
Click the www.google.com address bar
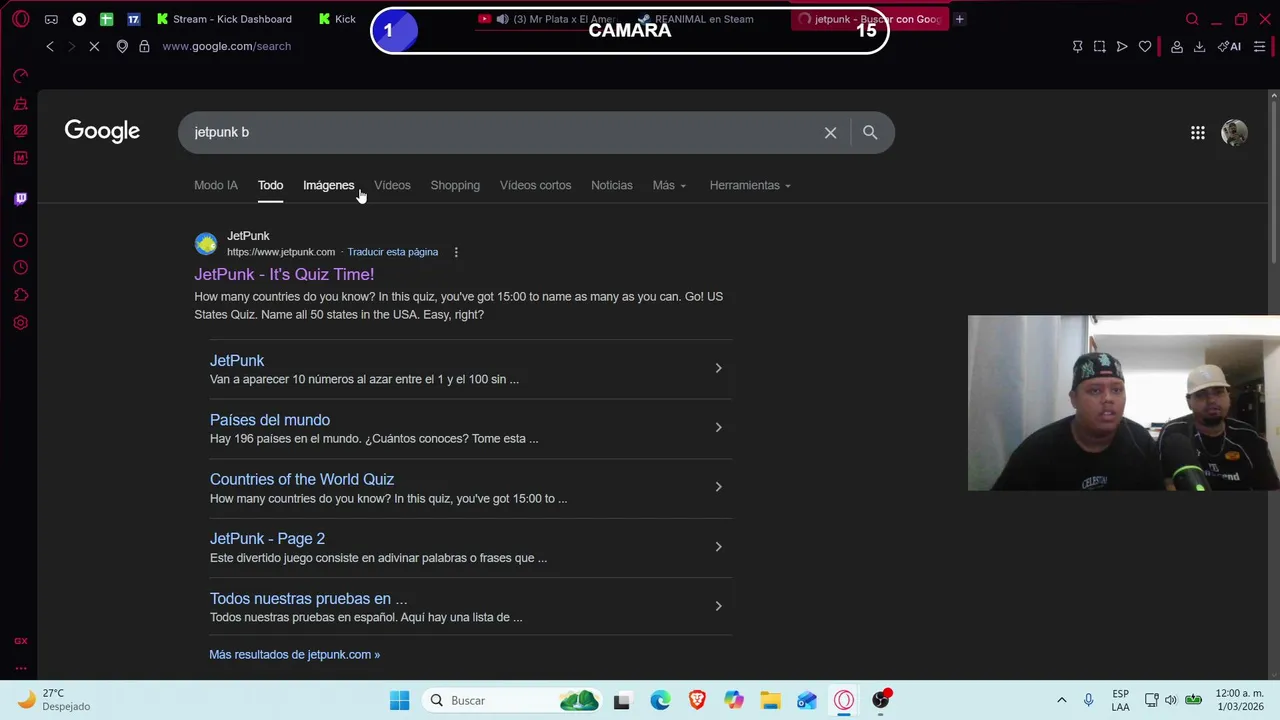tap(226, 46)
